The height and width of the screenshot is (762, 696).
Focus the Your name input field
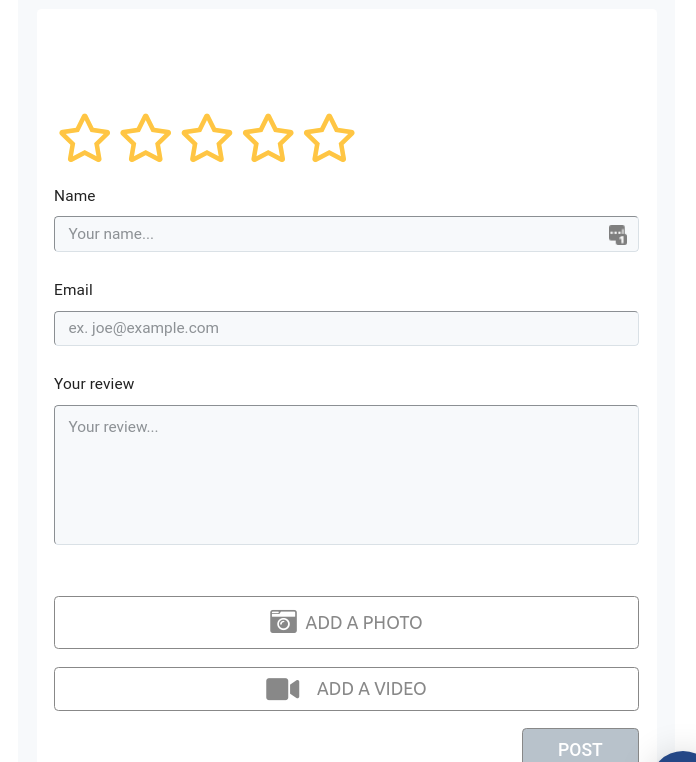pyautogui.click(x=346, y=234)
